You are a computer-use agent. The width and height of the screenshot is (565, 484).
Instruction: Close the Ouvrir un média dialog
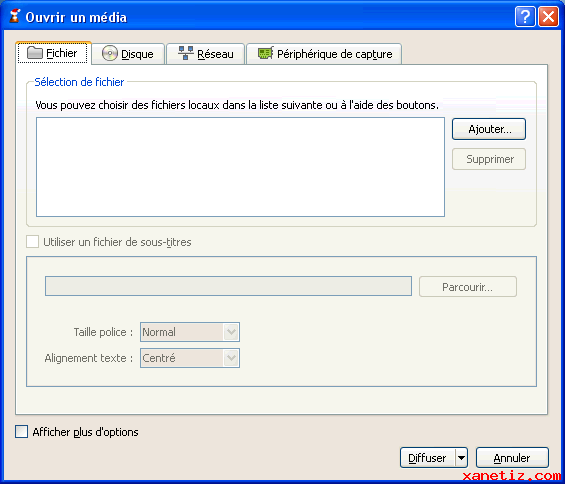click(x=548, y=17)
